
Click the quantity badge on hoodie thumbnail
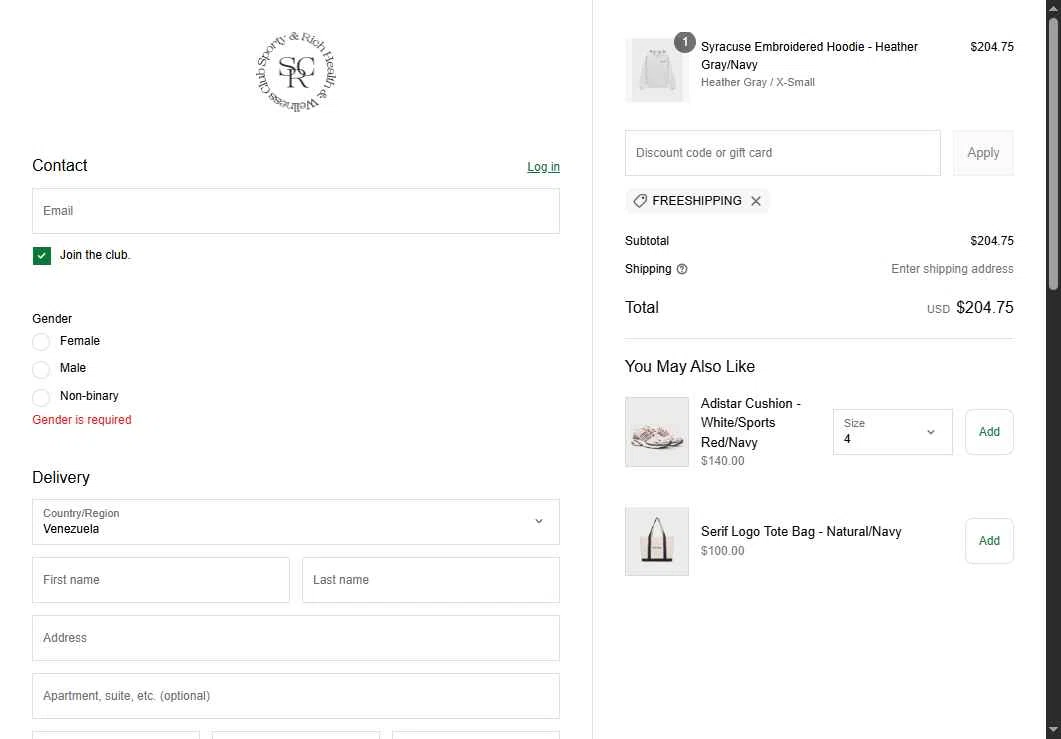tap(685, 42)
